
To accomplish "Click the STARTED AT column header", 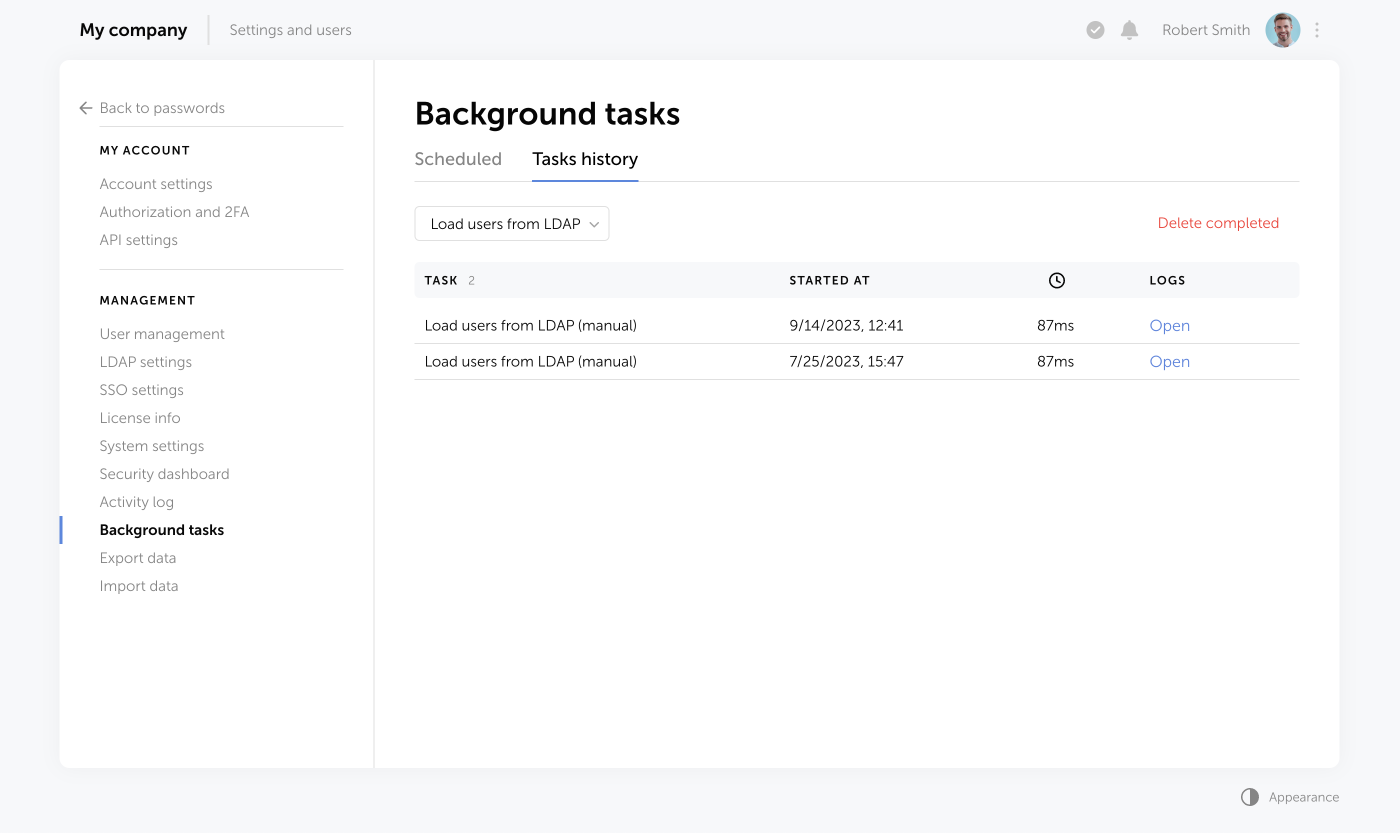I will 829,280.
